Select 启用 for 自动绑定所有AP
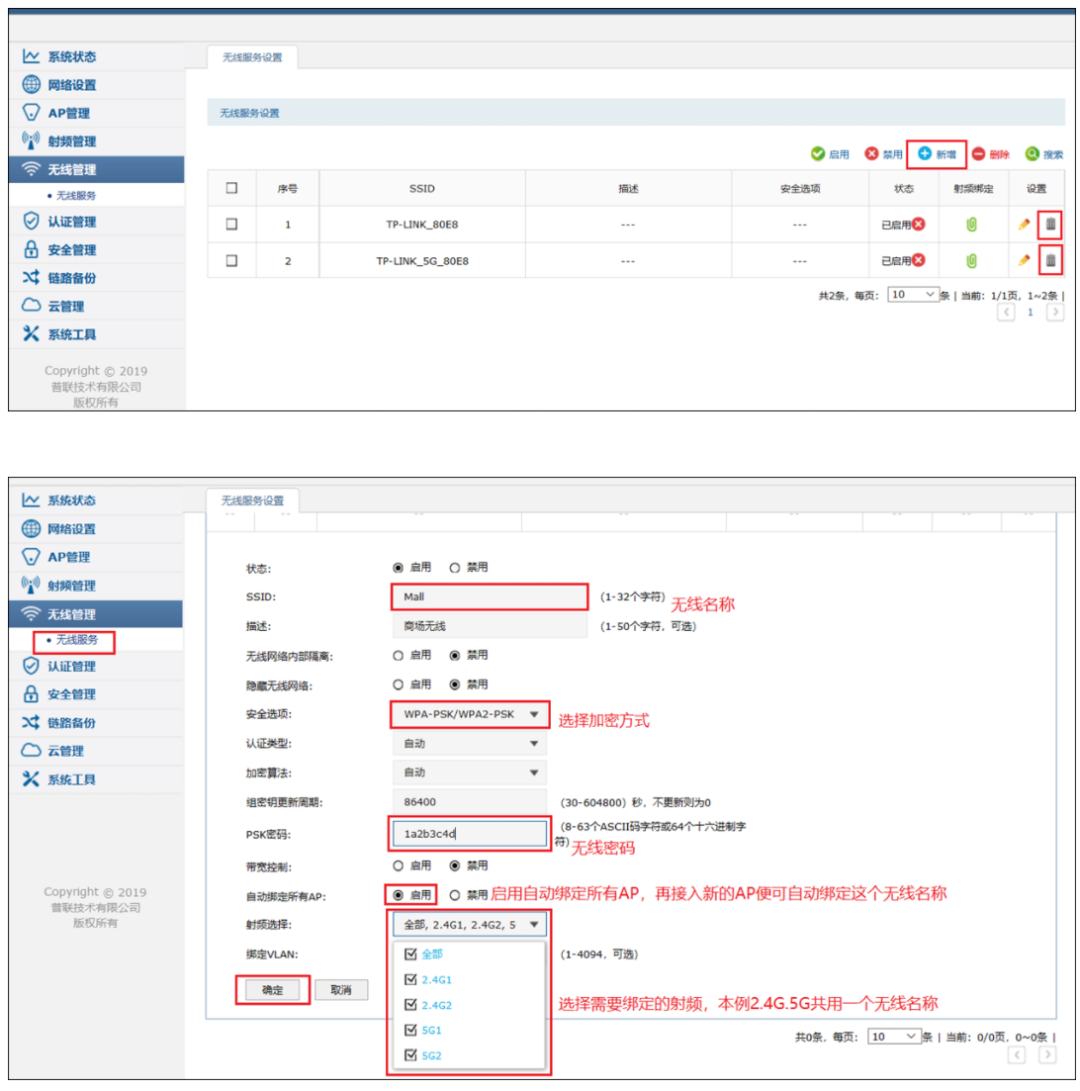 coord(399,895)
